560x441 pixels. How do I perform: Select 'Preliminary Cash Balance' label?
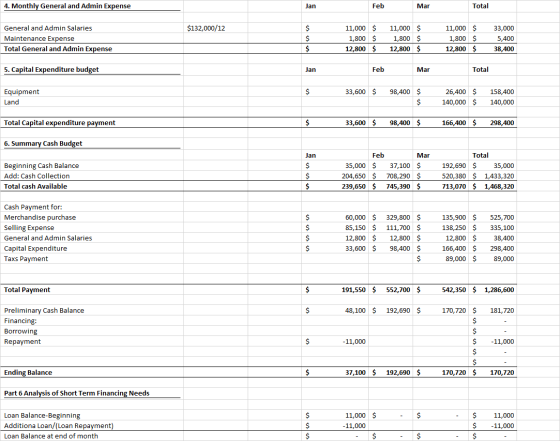tap(44, 311)
